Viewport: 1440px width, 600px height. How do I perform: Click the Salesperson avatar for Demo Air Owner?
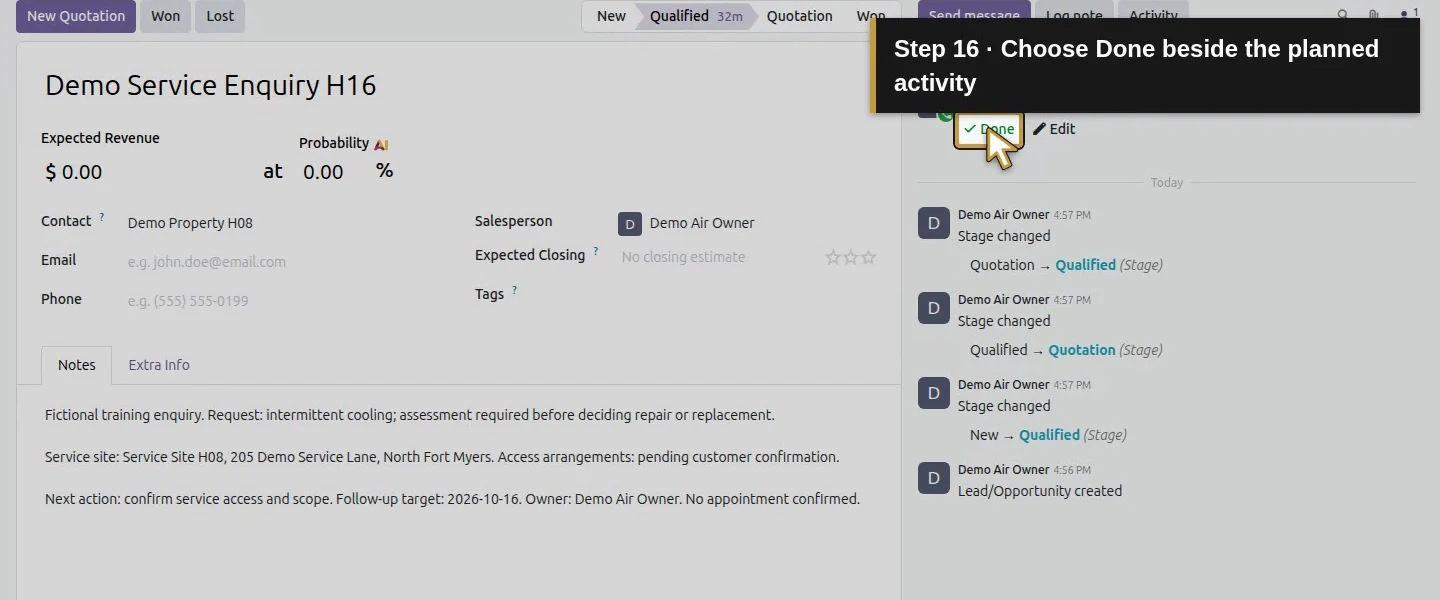point(630,224)
